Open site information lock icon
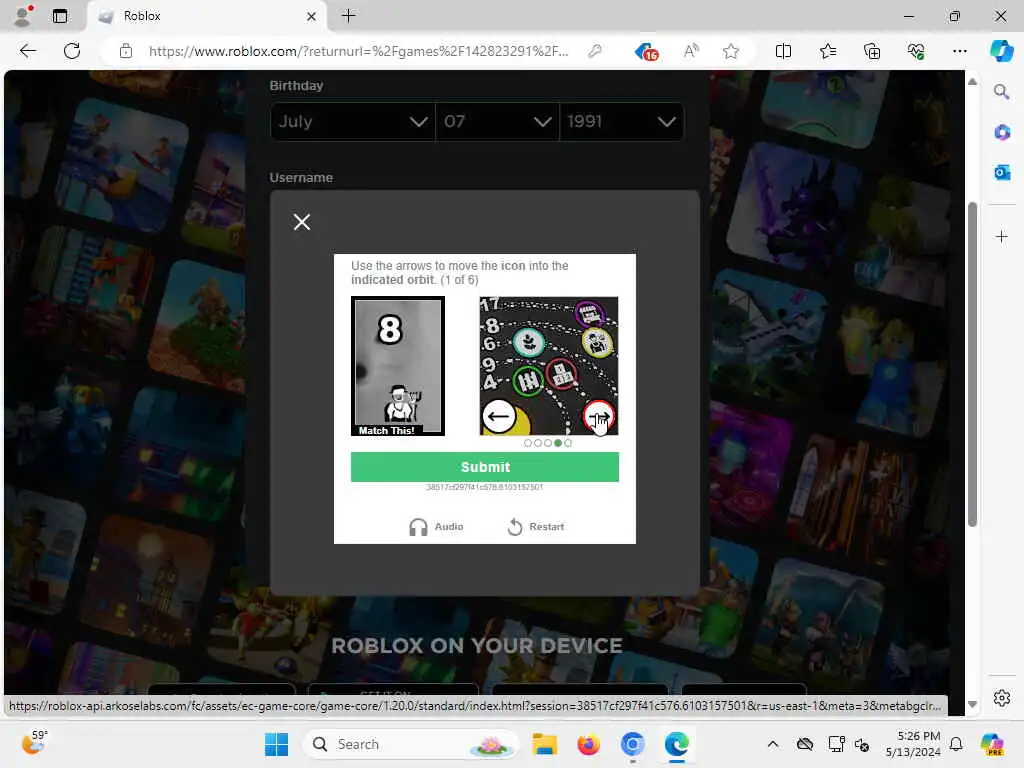 [126, 51]
